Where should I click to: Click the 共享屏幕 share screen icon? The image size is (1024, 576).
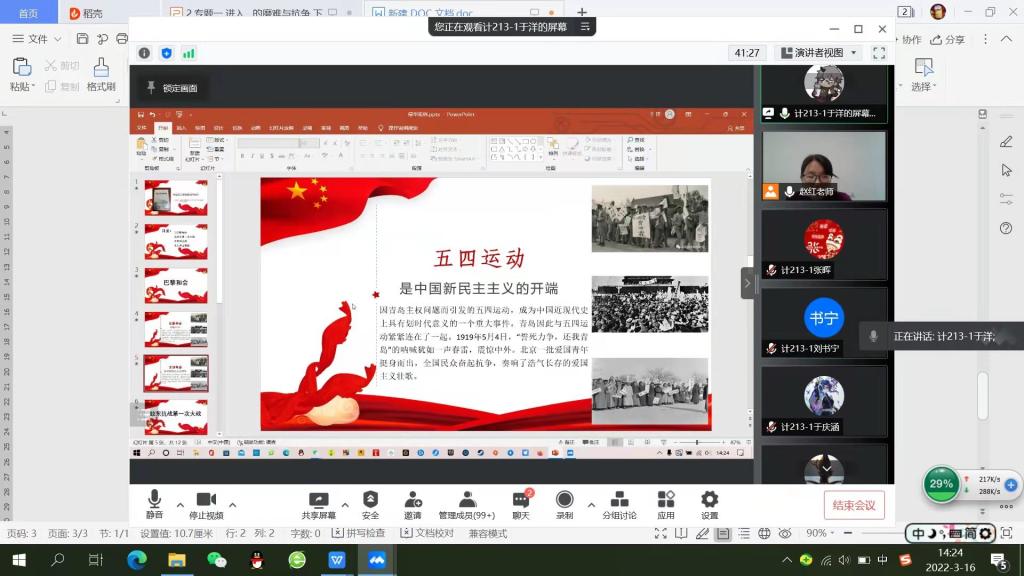[x=319, y=500]
